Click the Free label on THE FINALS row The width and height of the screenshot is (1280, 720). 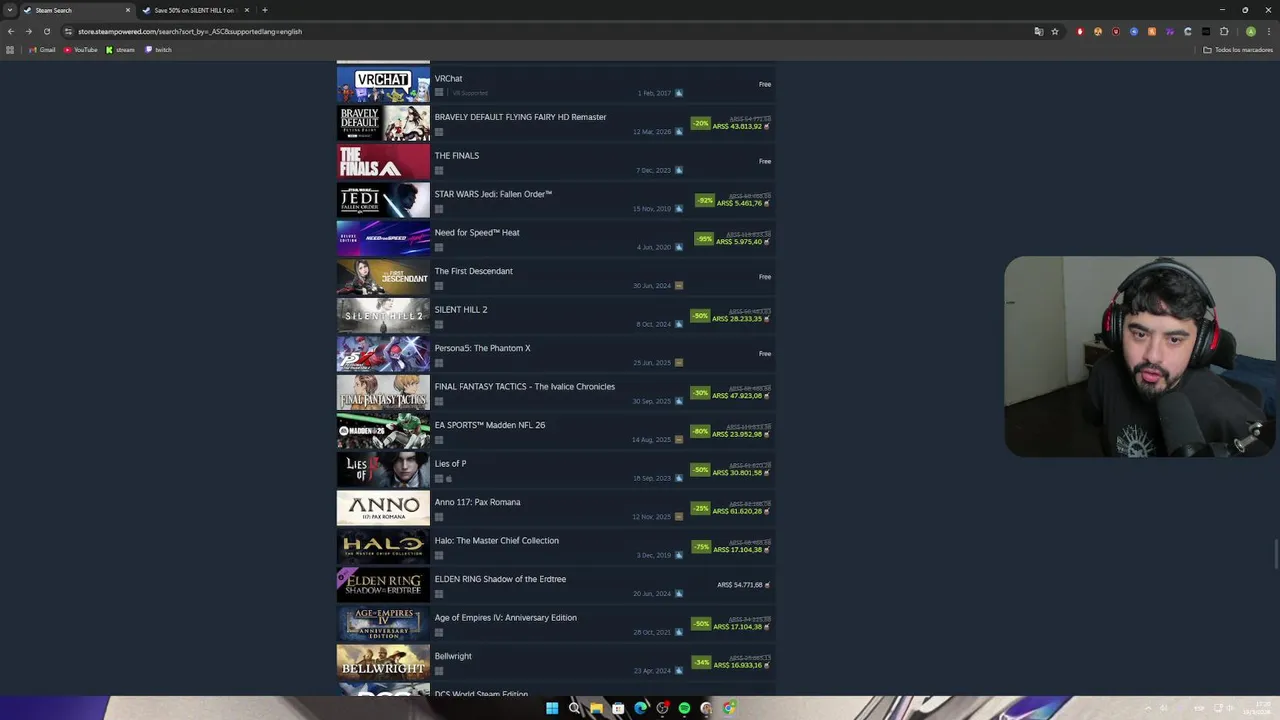765,162
